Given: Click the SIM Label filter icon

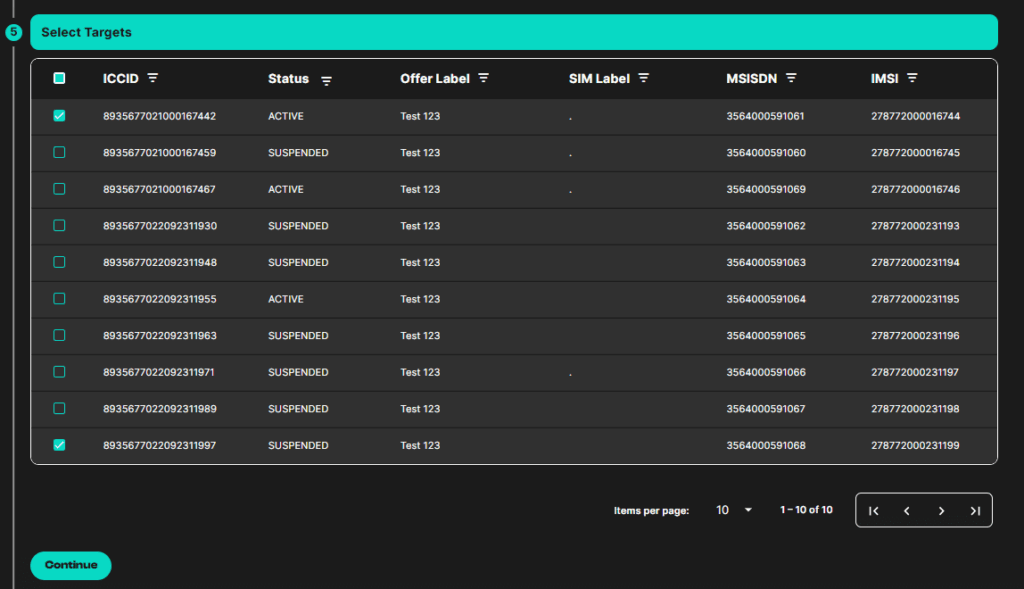Looking at the screenshot, I should pos(644,78).
